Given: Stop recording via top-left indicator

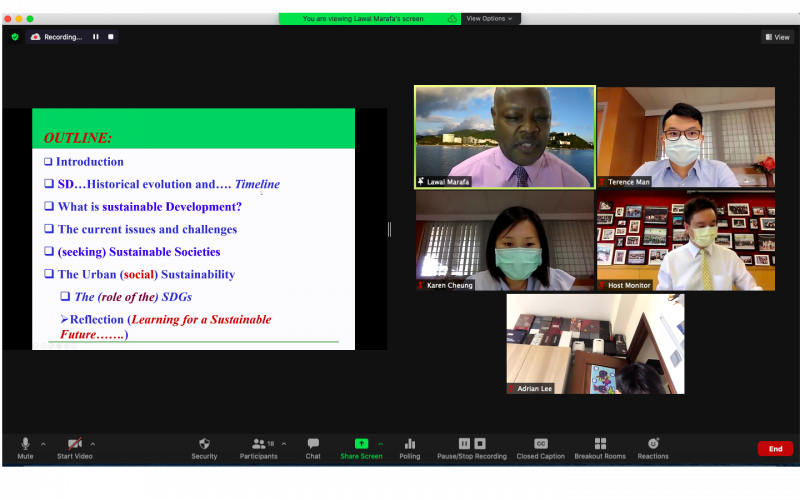Looking at the screenshot, I should pos(111,37).
